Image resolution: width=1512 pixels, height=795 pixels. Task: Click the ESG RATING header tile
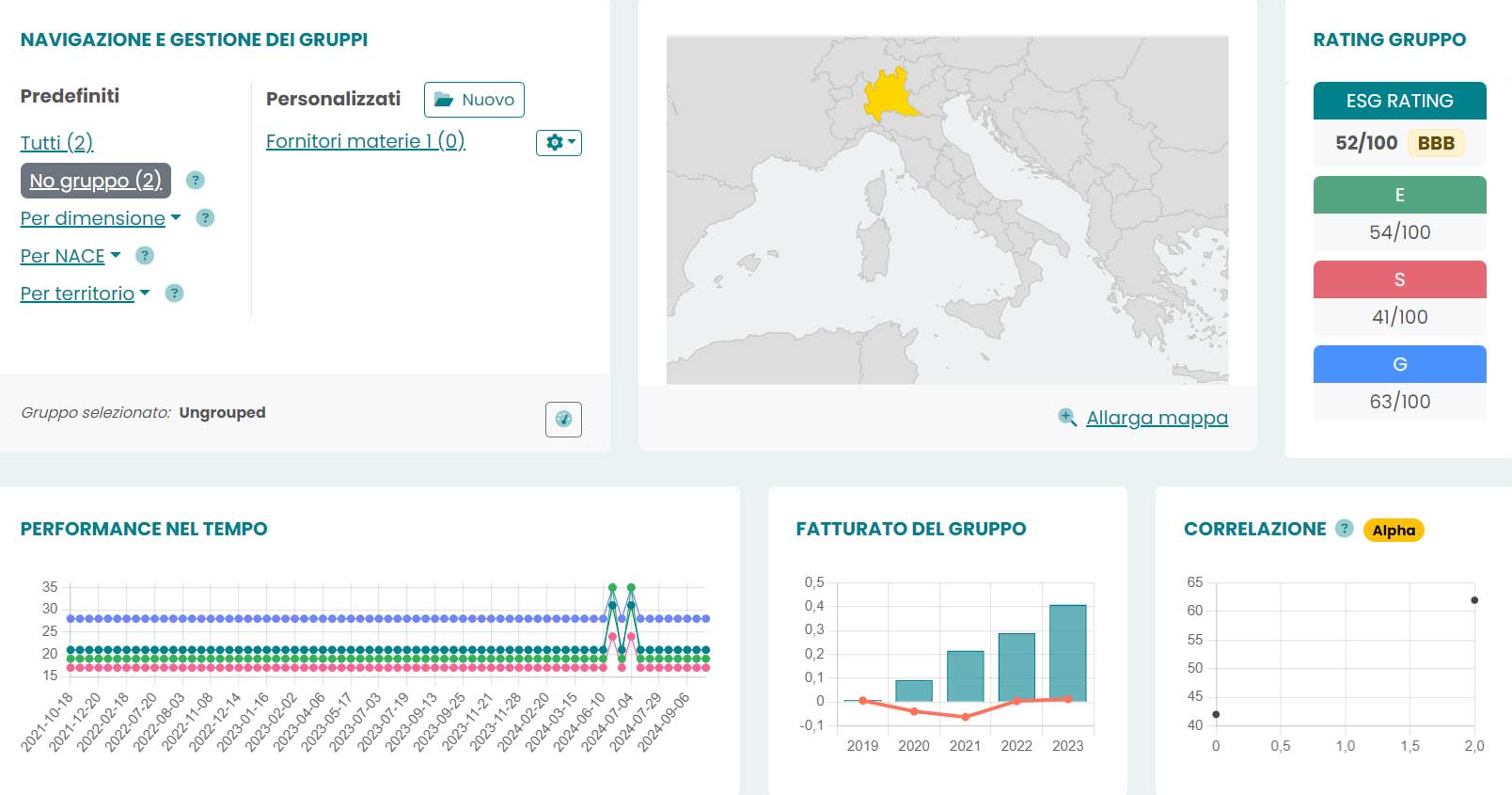[x=1399, y=101]
